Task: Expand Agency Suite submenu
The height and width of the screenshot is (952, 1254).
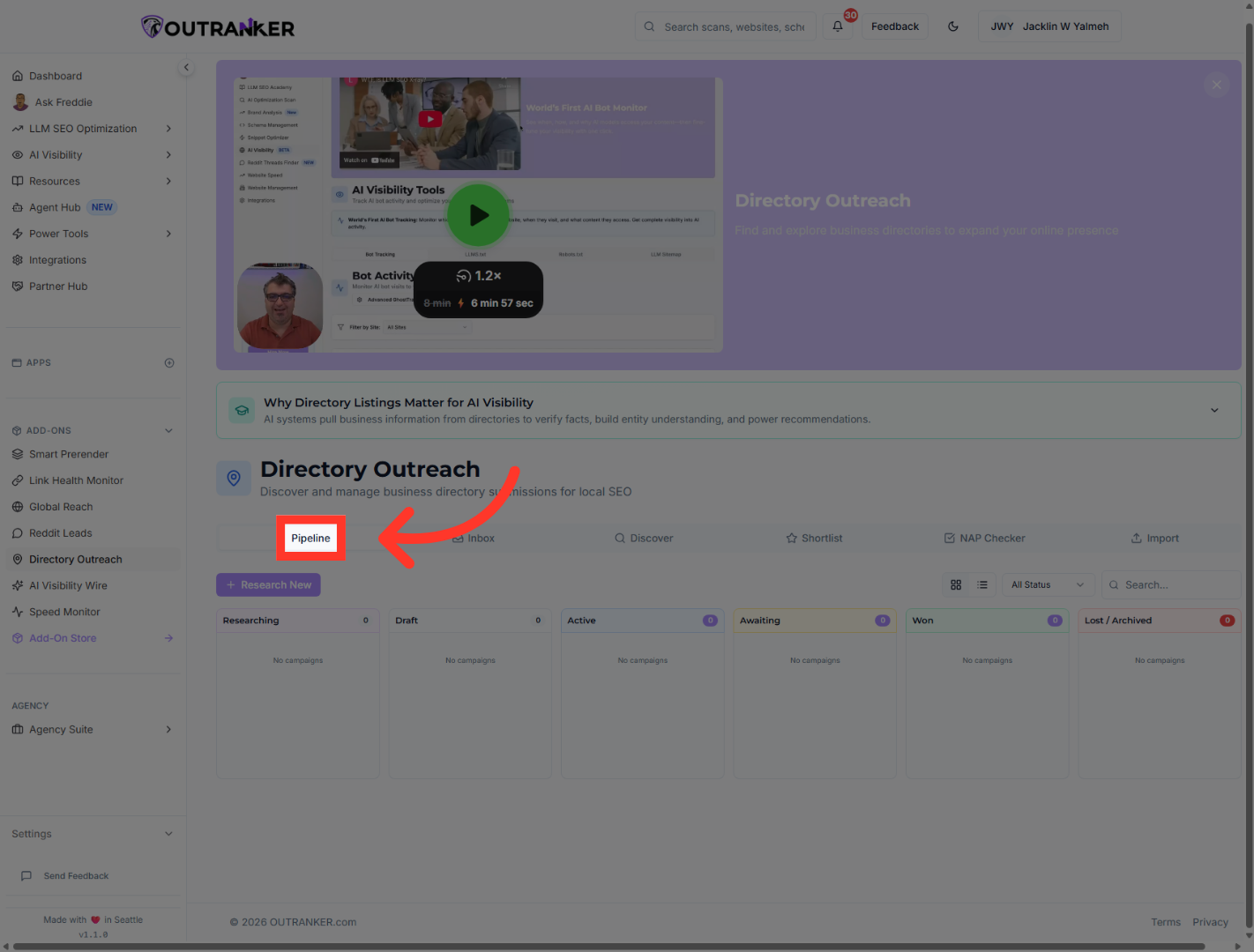Action: [x=168, y=730]
